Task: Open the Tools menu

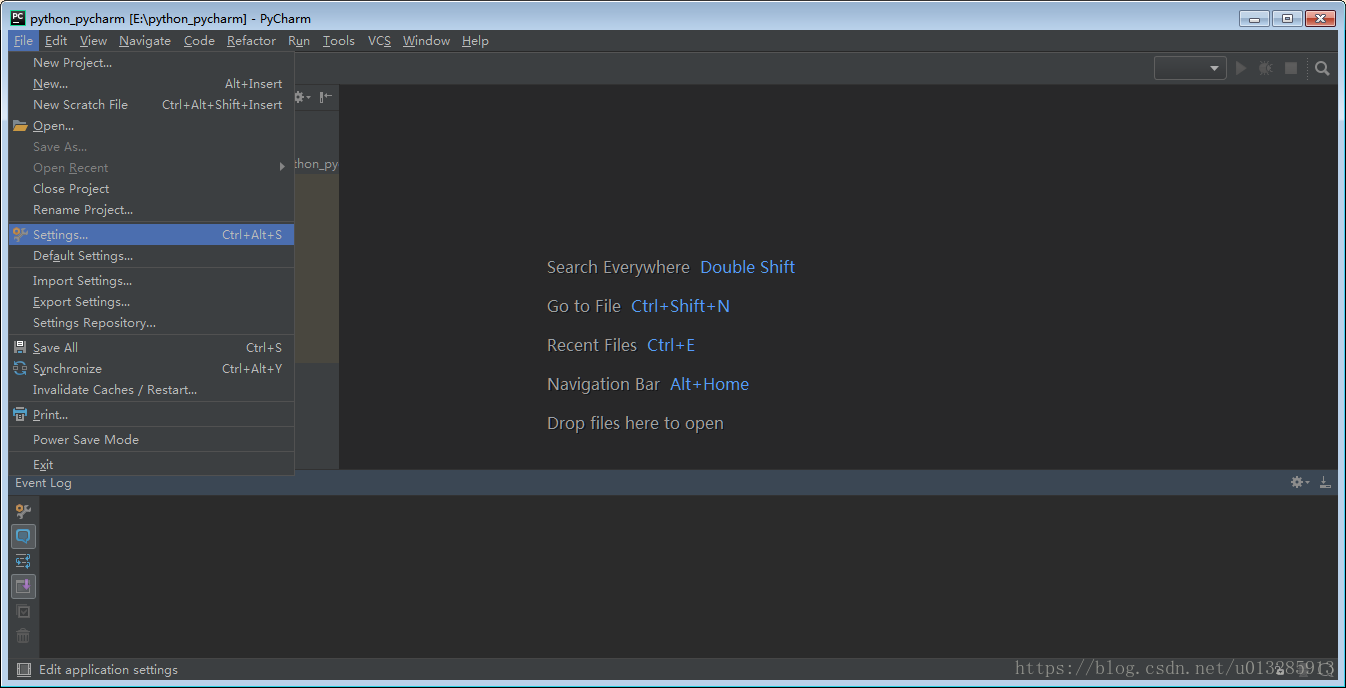Action: pyautogui.click(x=339, y=41)
